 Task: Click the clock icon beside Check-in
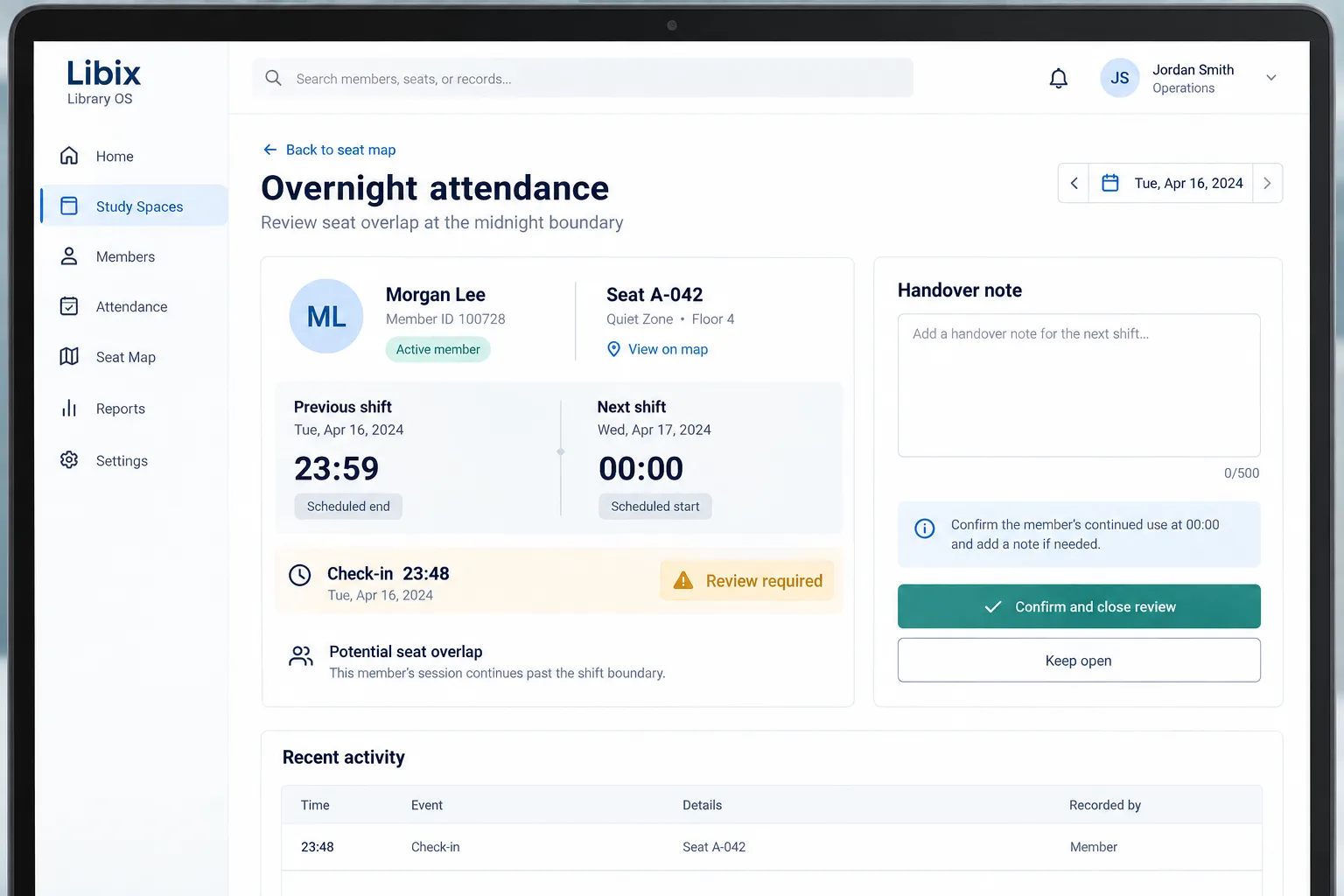pyautogui.click(x=300, y=575)
